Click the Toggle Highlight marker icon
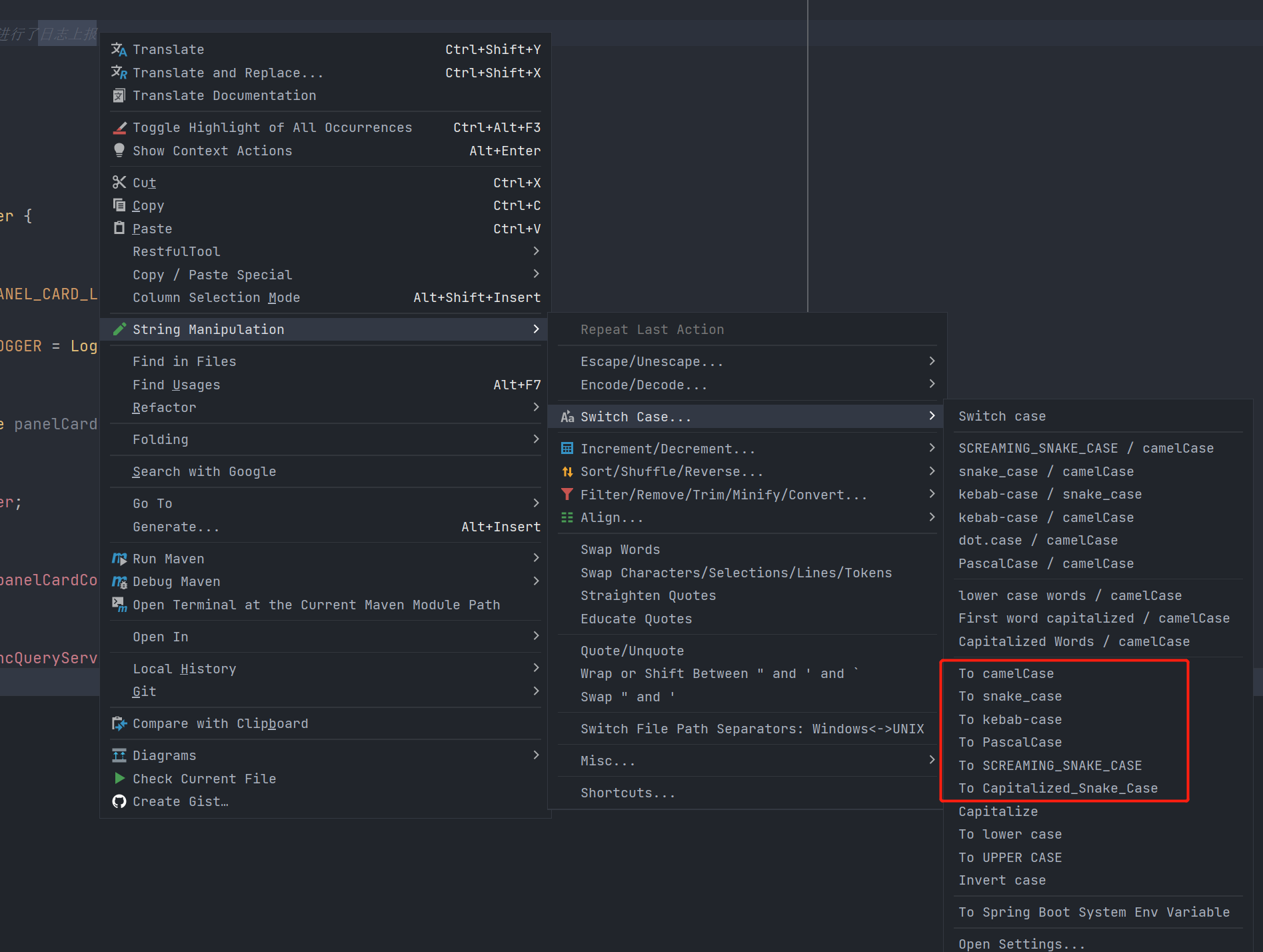1263x952 pixels. pos(119,127)
